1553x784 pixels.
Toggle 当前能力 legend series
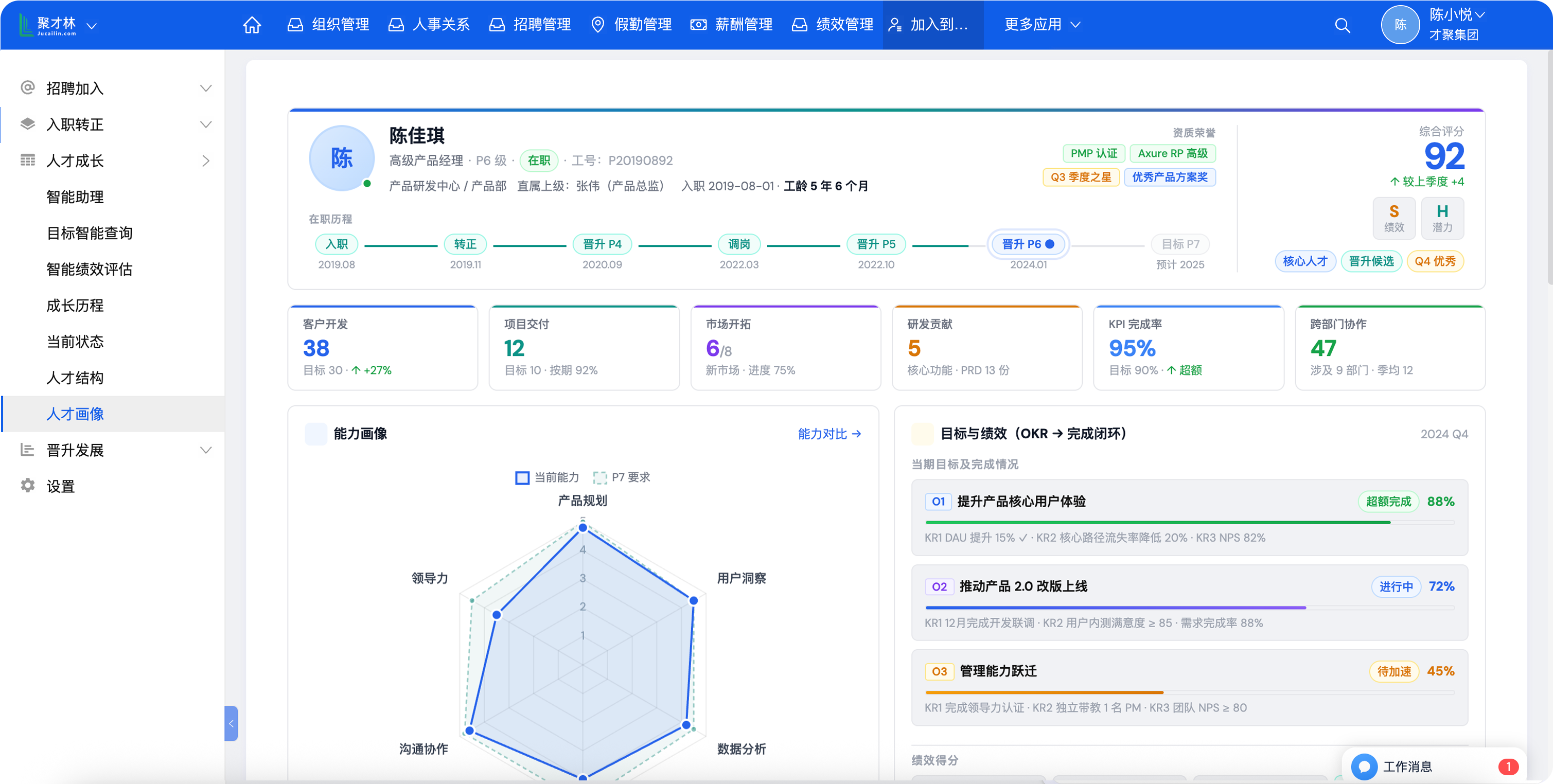(x=547, y=477)
